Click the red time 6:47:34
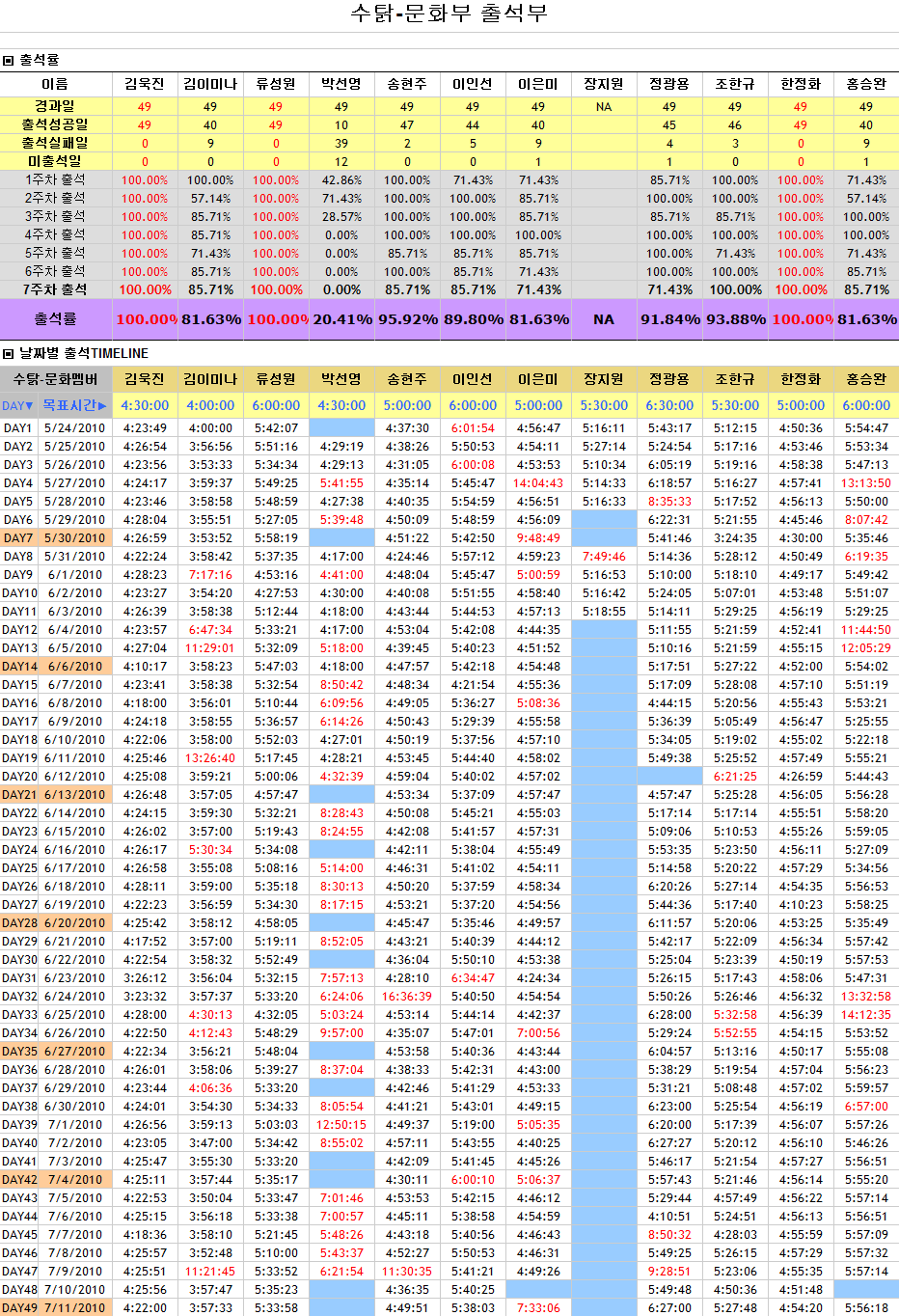The width and height of the screenshot is (899, 1316). click(210, 630)
